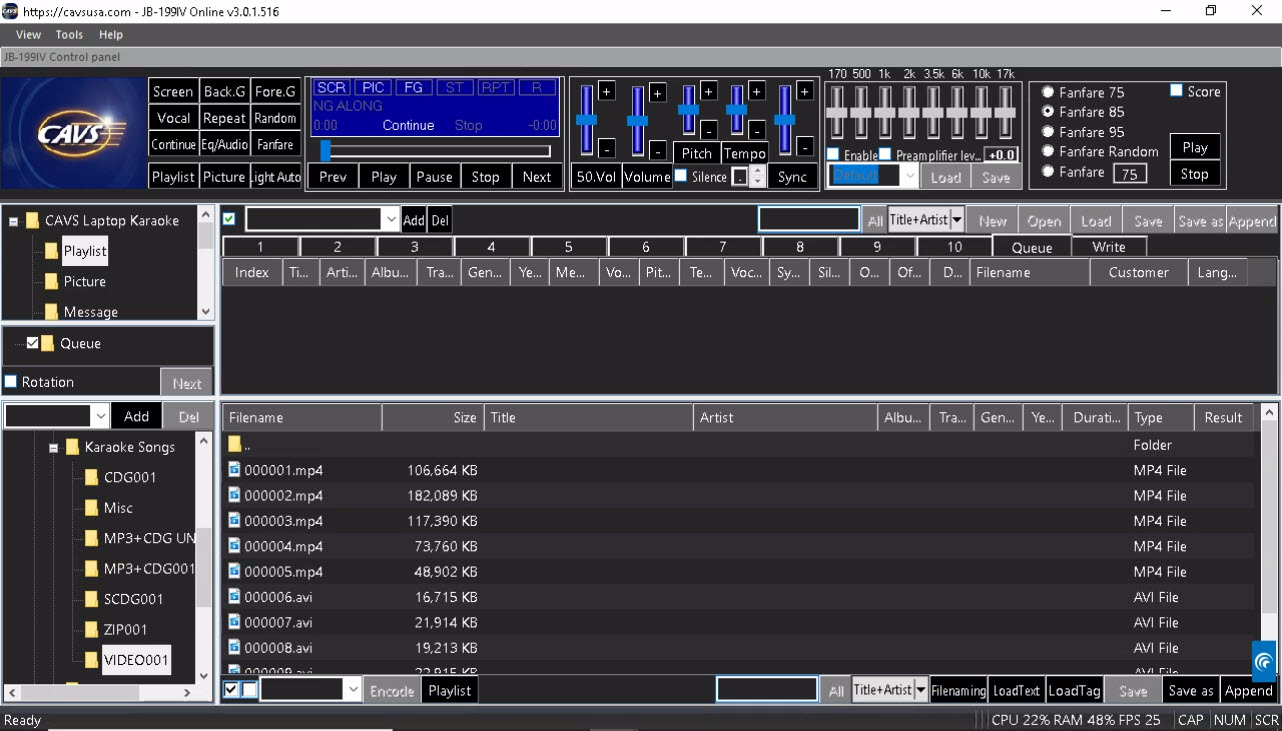
Task: Collapse the CAVS Laptop Karaoke tree node
Action: (x=14, y=221)
